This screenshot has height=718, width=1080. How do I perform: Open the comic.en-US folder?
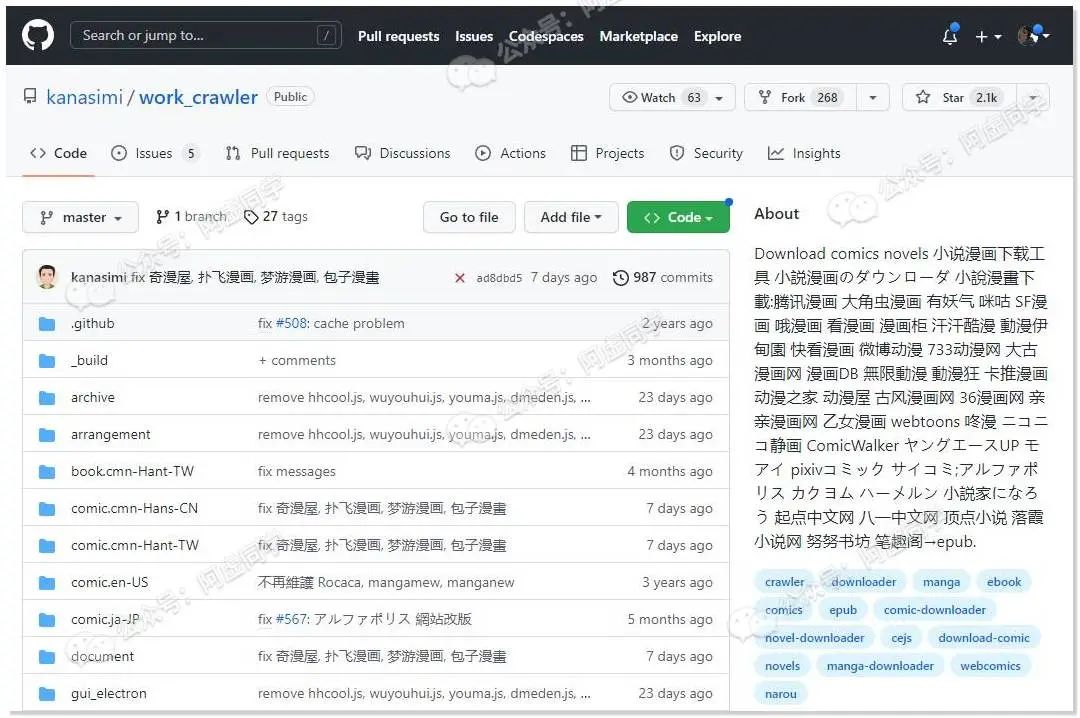pos(110,582)
